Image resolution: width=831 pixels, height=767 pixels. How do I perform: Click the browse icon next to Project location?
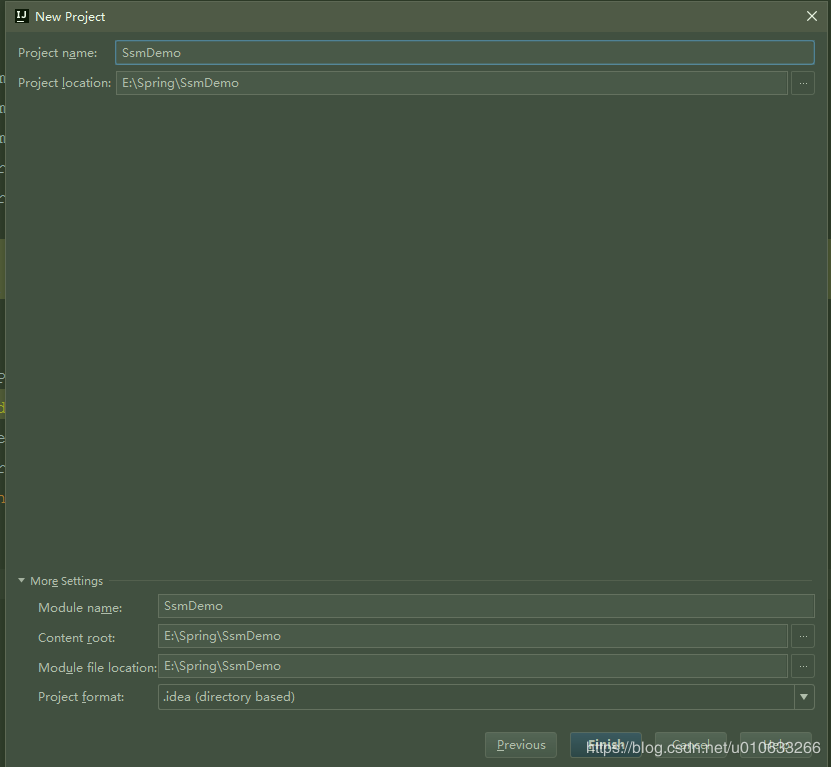tap(803, 83)
